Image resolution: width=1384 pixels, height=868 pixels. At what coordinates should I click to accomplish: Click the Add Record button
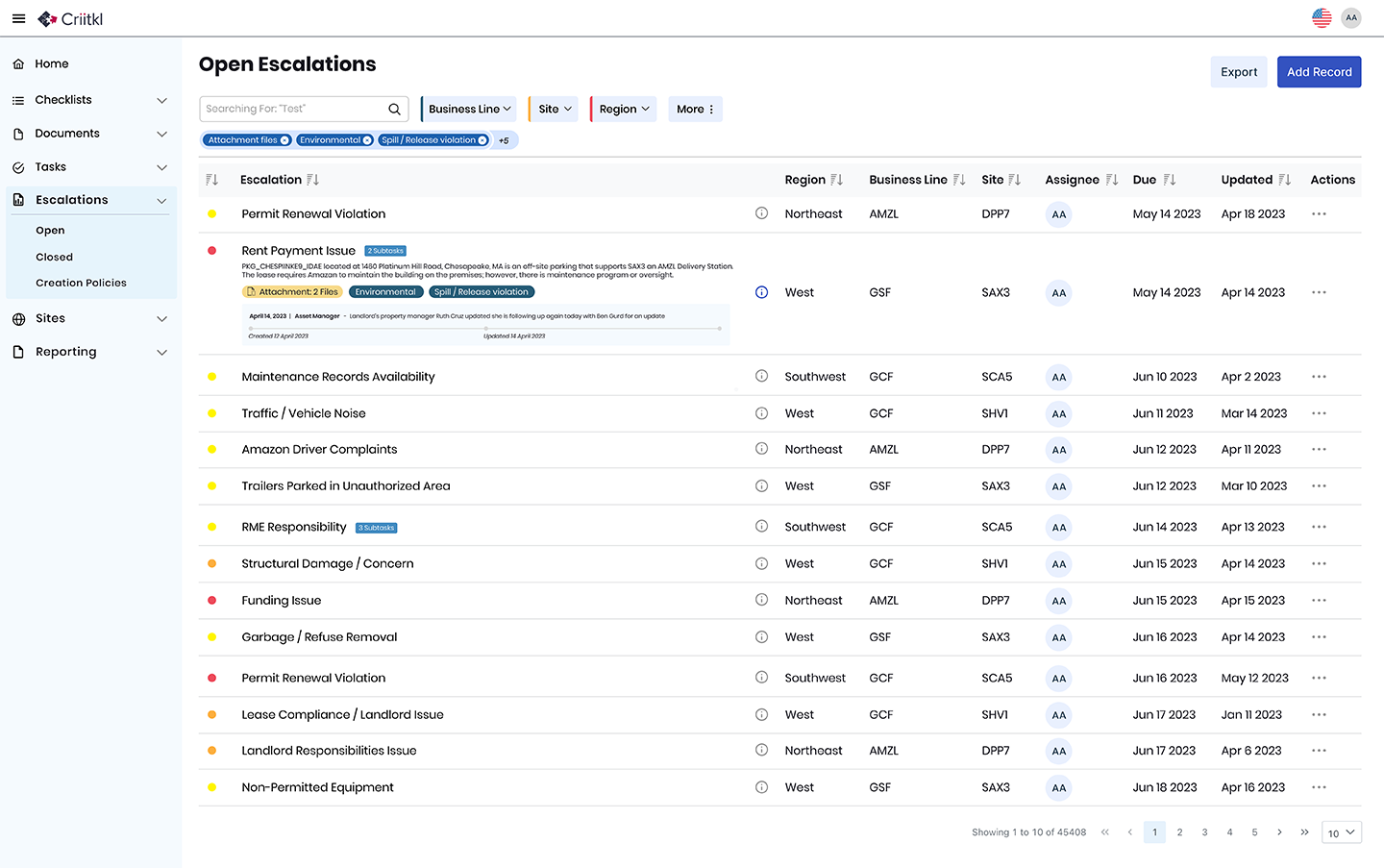pyautogui.click(x=1319, y=72)
